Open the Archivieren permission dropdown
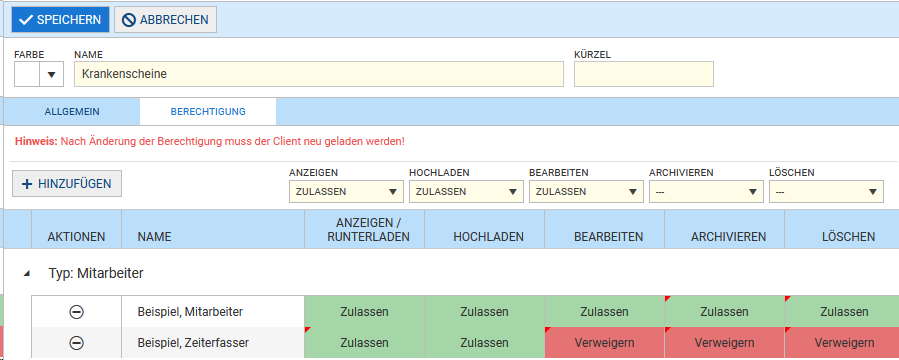Screen dimensions: 899x360 [706, 191]
